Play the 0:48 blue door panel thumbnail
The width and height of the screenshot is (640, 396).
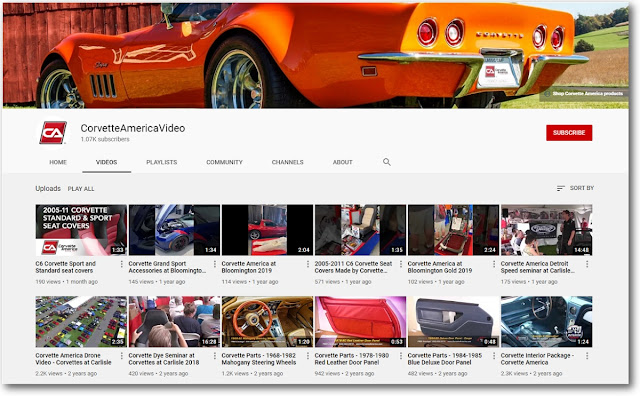[x=453, y=322]
